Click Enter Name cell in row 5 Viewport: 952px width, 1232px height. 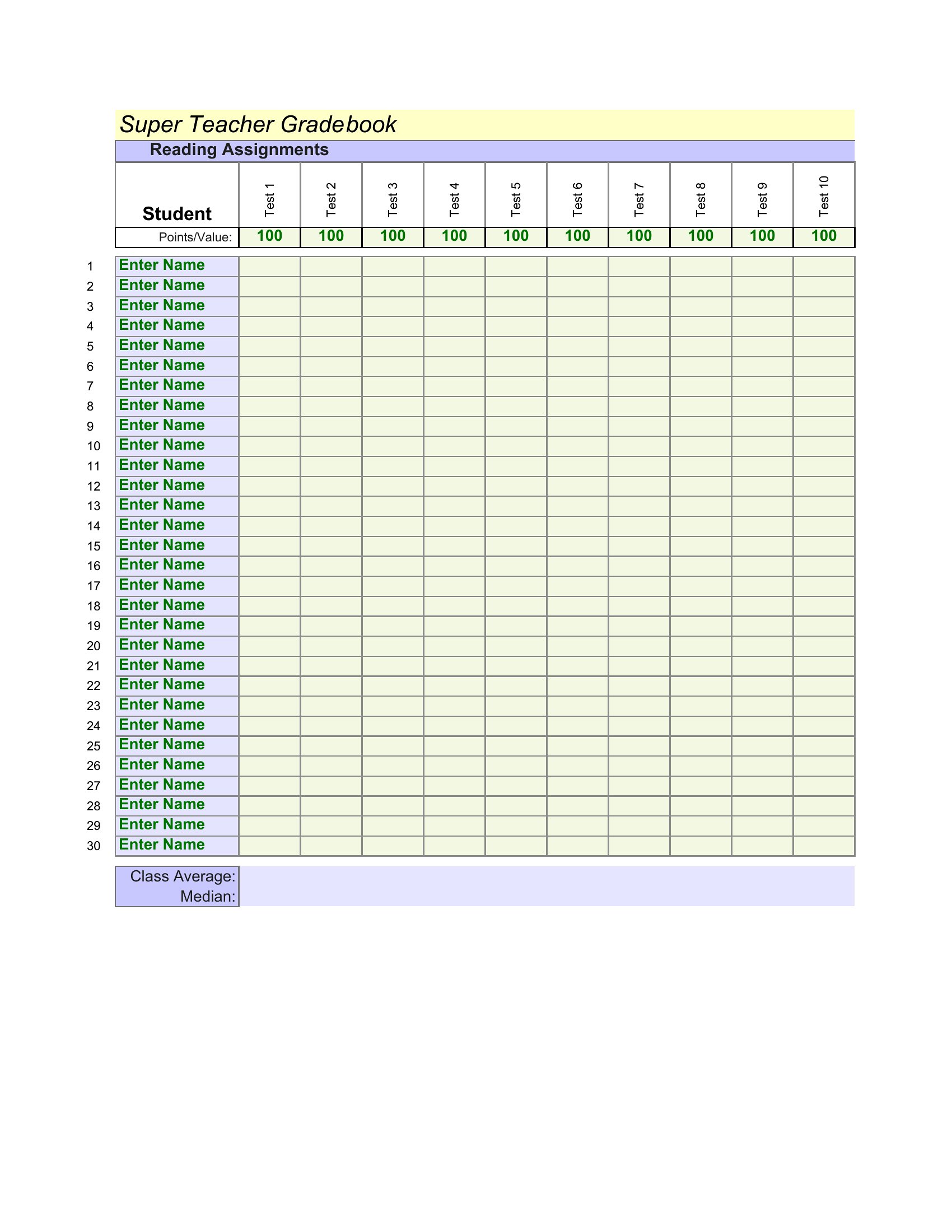point(177,346)
